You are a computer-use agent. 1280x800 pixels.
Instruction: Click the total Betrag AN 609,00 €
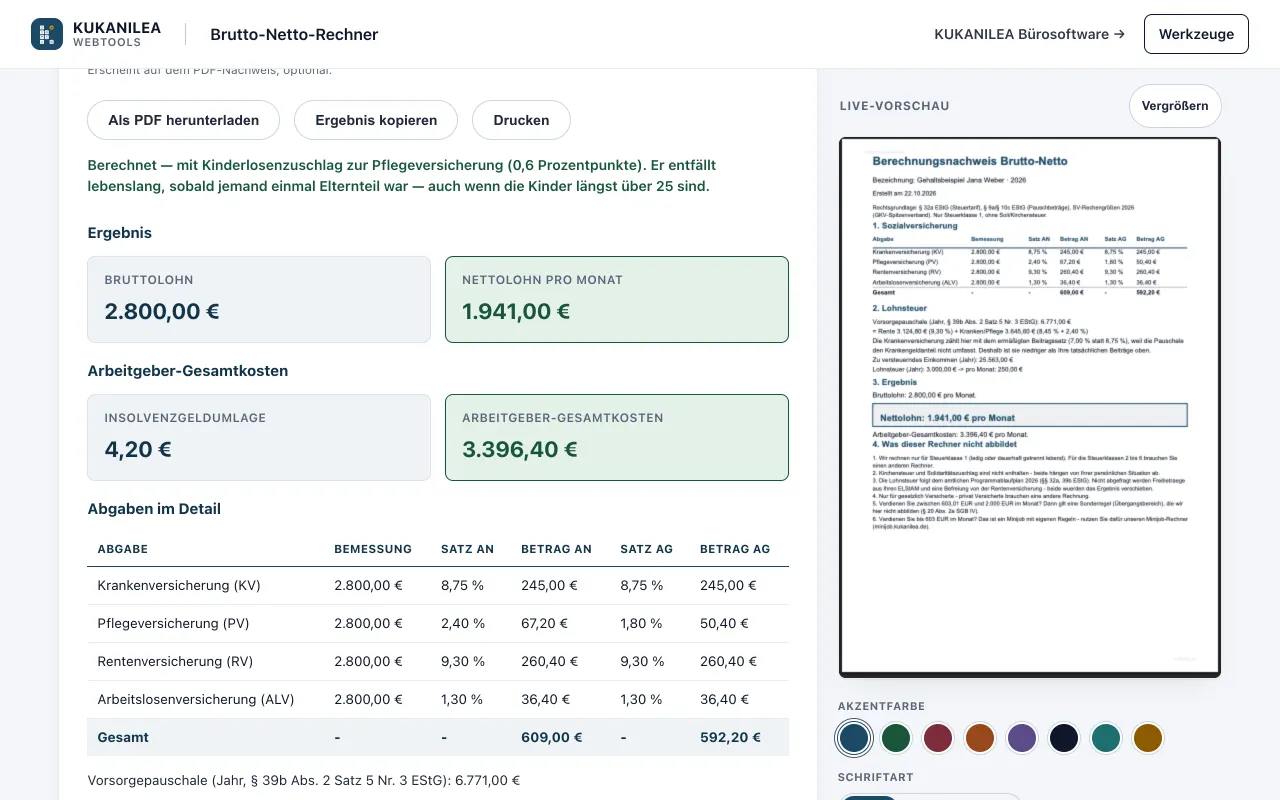[552, 737]
